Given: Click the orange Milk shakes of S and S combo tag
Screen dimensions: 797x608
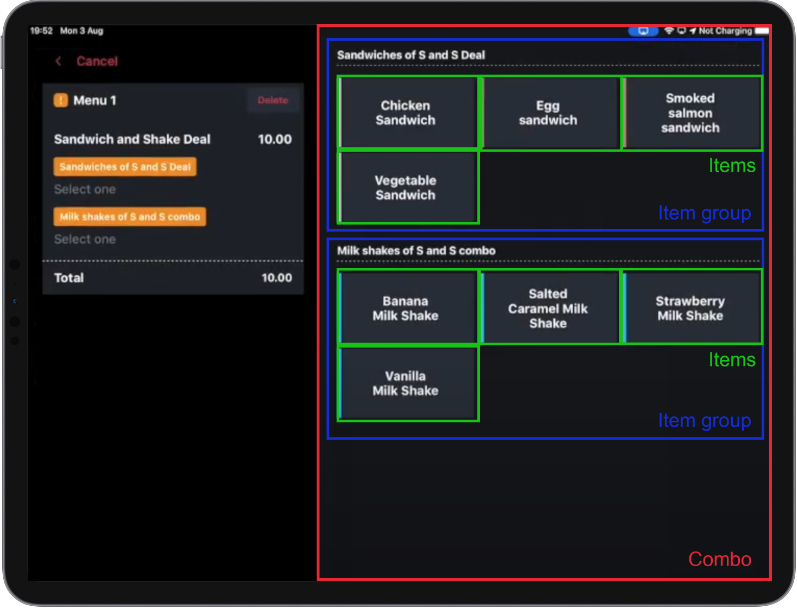Looking at the screenshot, I should click(130, 217).
